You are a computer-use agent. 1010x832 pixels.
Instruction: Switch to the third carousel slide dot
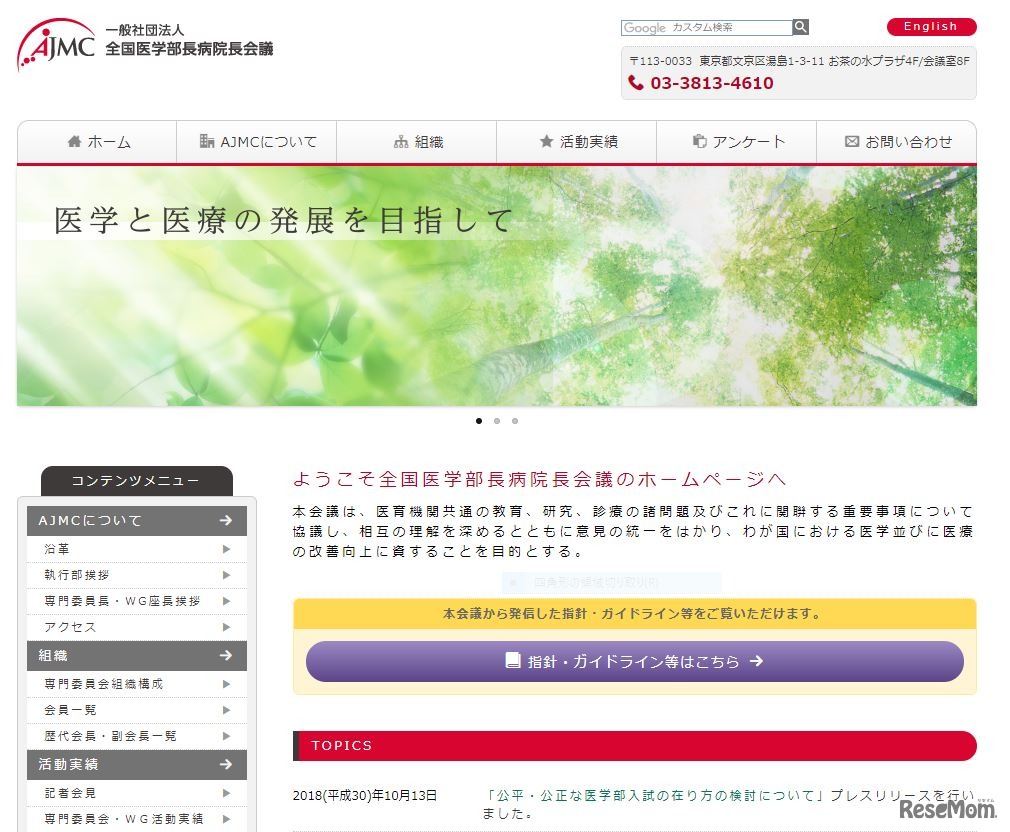coord(515,421)
